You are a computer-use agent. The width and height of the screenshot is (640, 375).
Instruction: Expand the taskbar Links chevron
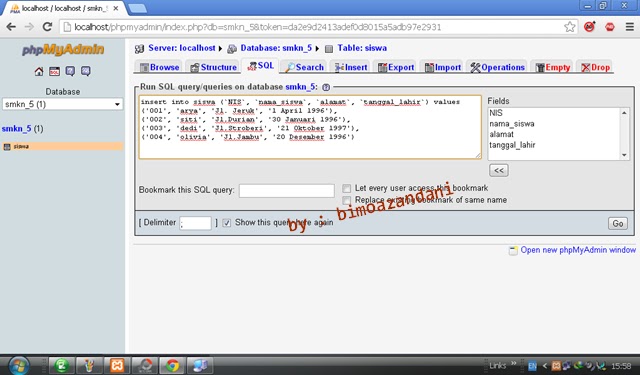513,363
